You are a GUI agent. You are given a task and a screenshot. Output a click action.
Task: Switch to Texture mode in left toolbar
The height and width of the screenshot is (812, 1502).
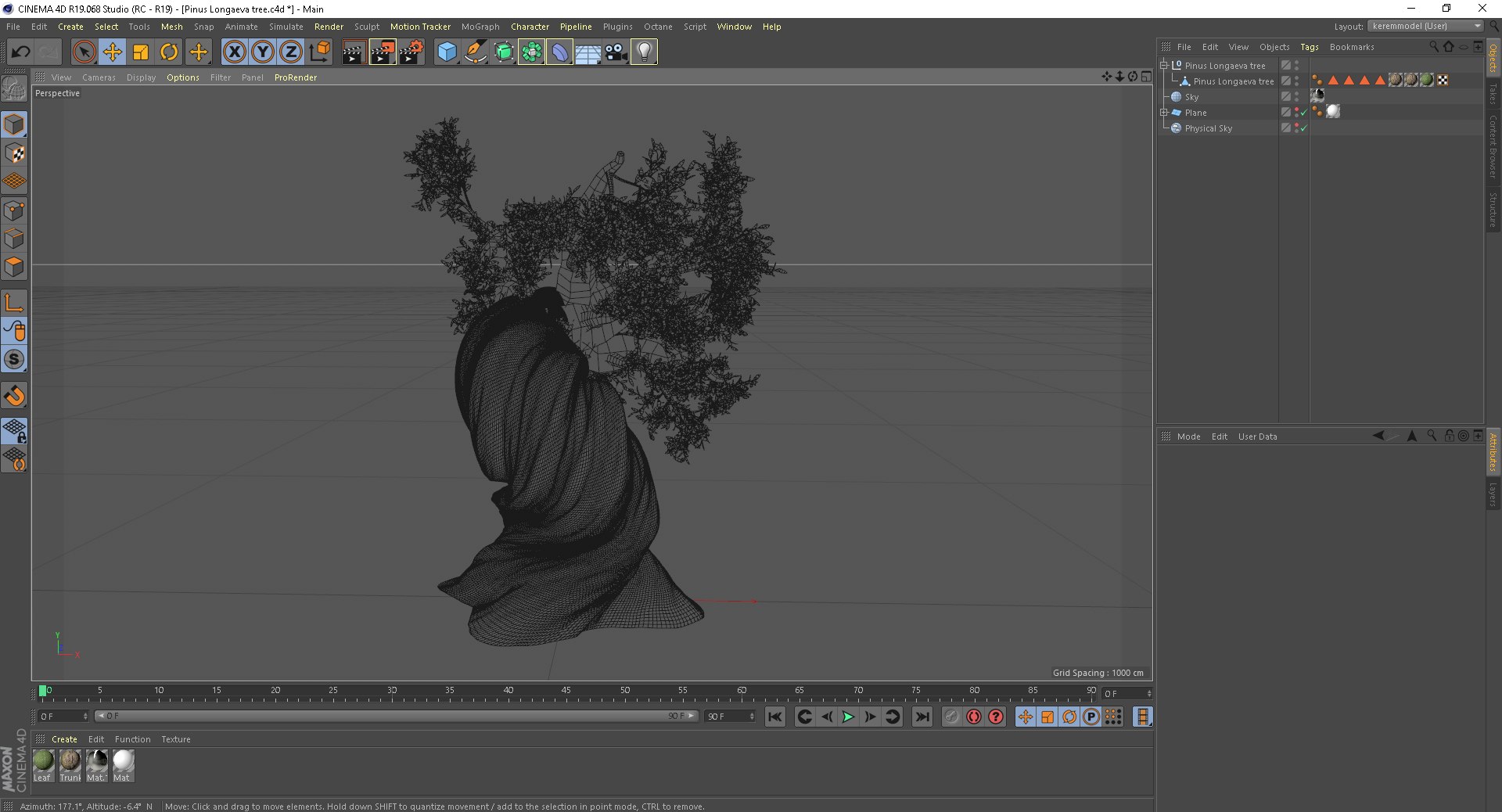pos(14,153)
